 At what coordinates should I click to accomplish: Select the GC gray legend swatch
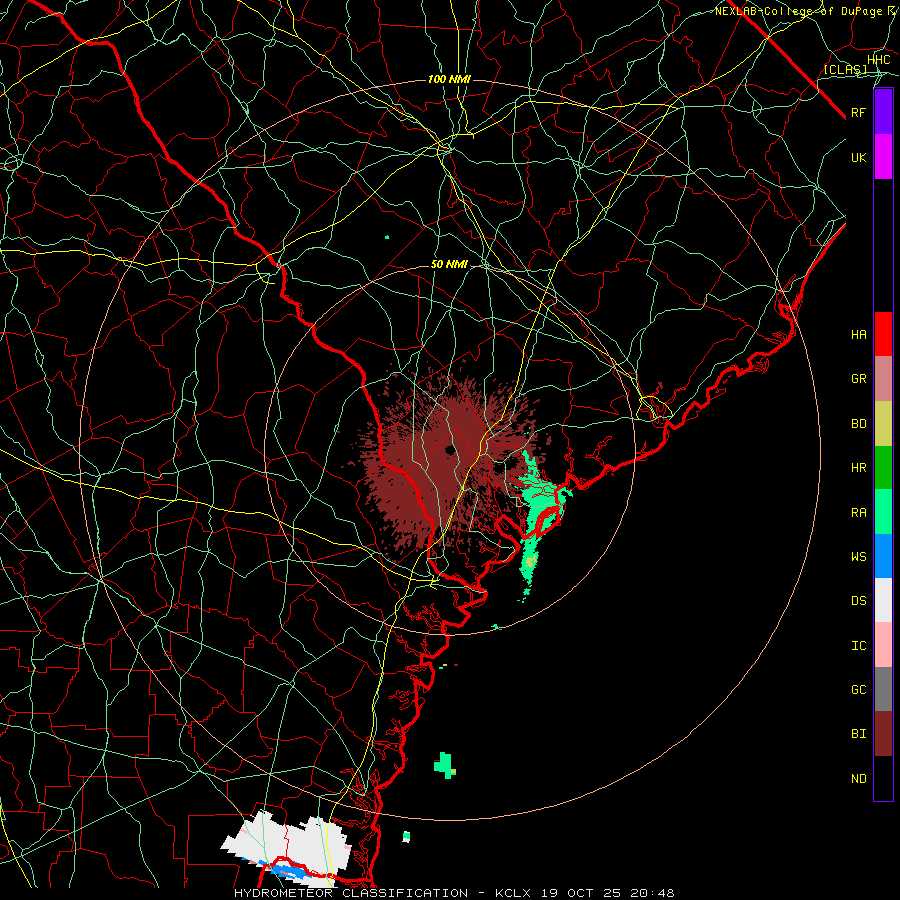[x=883, y=689]
